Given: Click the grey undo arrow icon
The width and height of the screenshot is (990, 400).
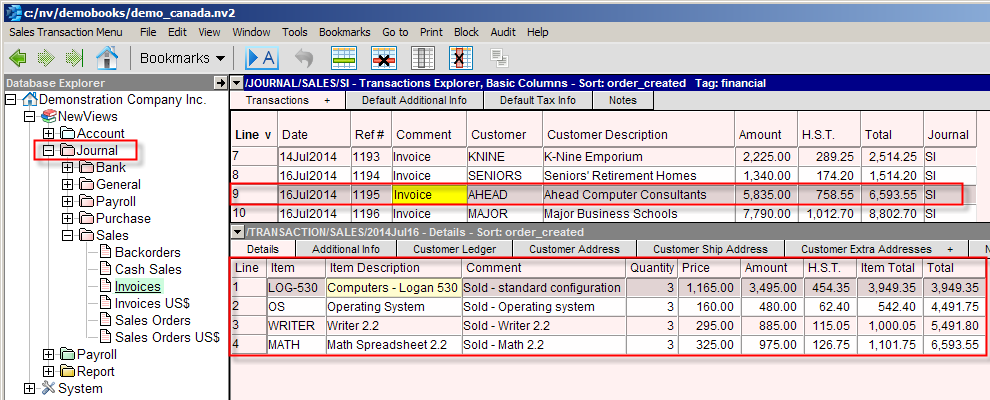Looking at the screenshot, I should click(x=304, y=57).
